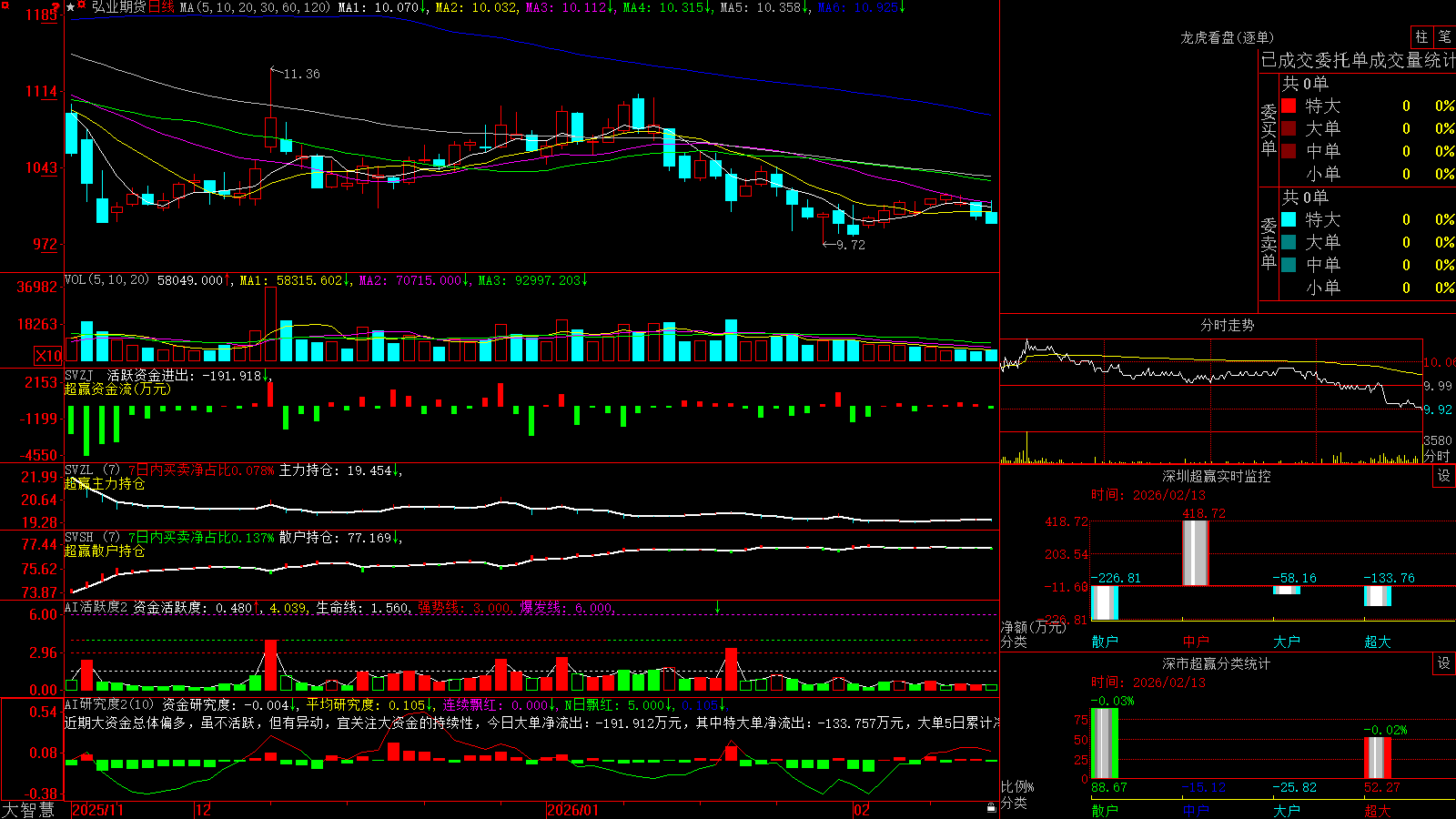
Task: Select the 2026/01 timeline marker
Action: click(x=572, y=810)
